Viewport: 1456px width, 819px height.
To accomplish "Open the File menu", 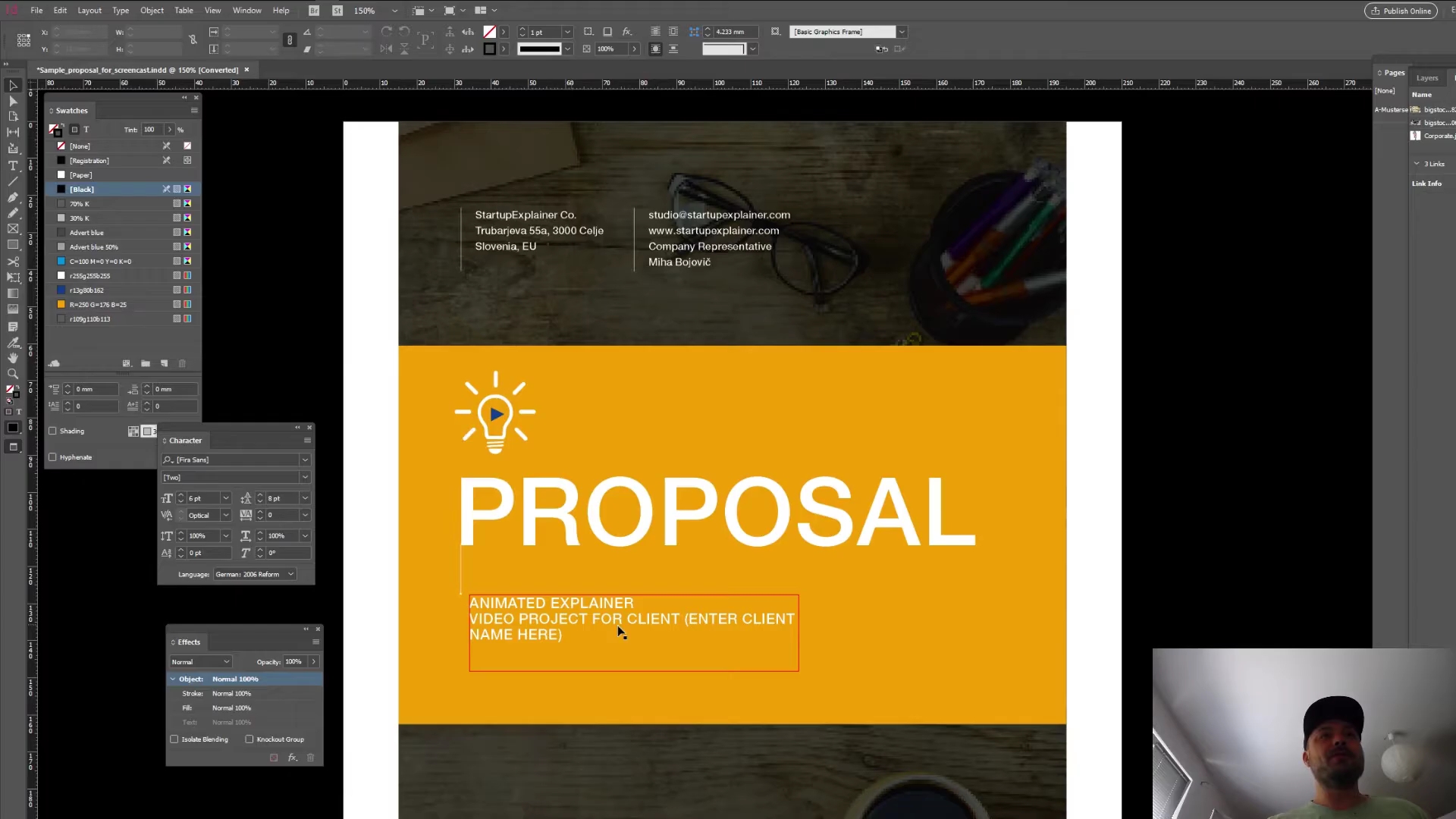I will [36, 11].
